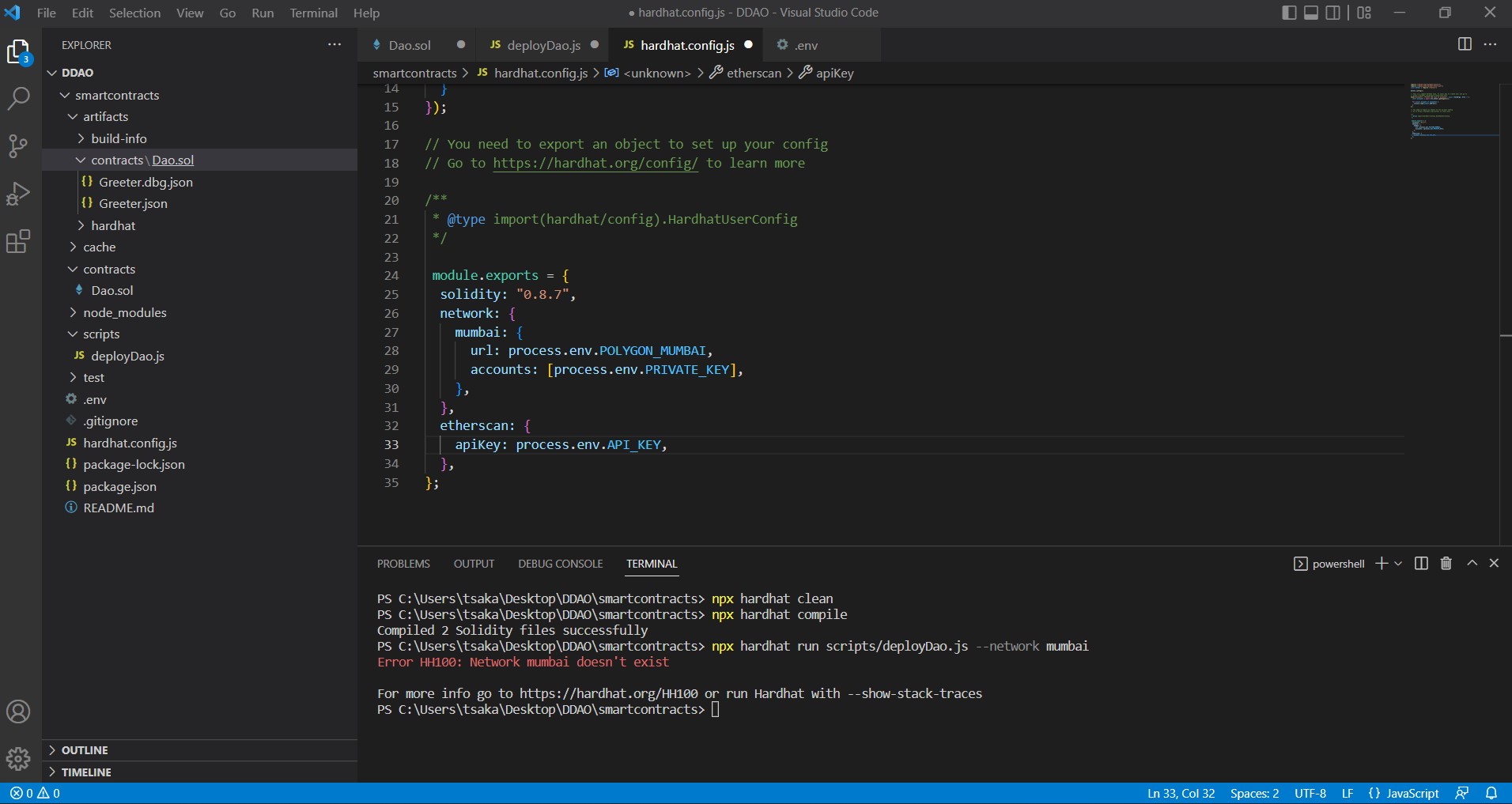Collapse the DDAO root folder

pos(199,73)
